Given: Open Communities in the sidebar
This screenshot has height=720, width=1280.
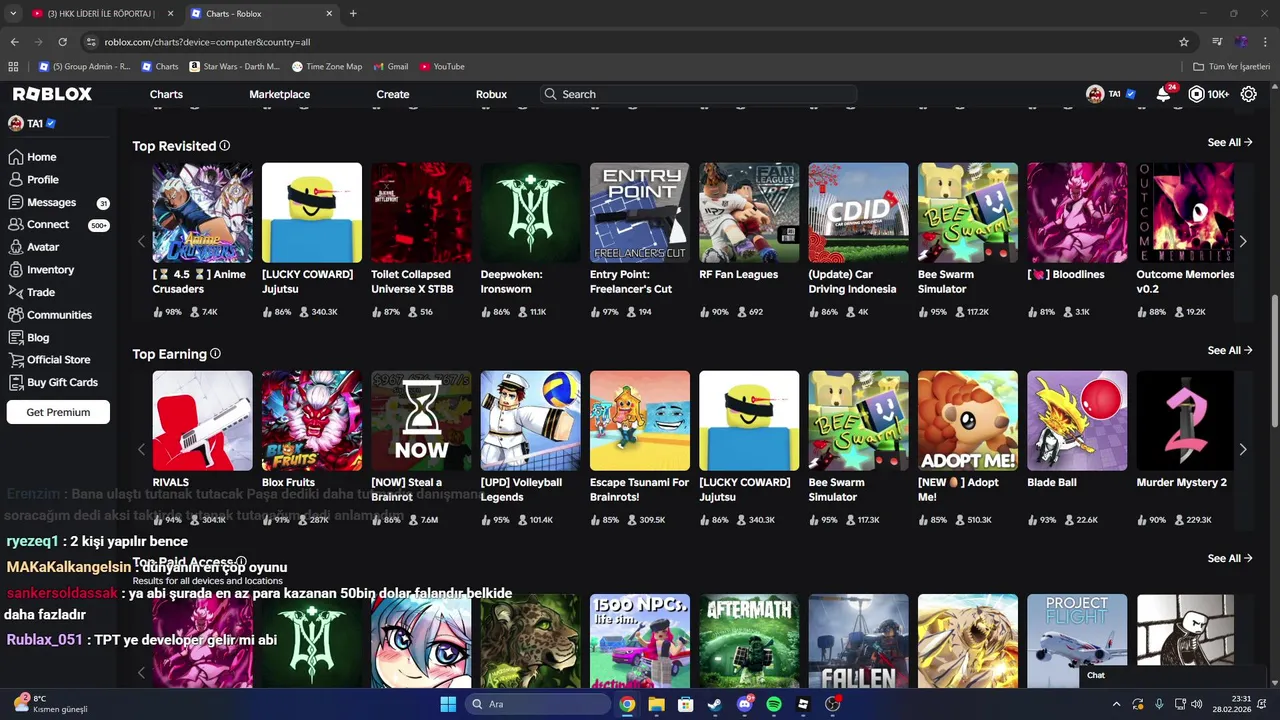Looking at the screenshot, I should [50, 315].
